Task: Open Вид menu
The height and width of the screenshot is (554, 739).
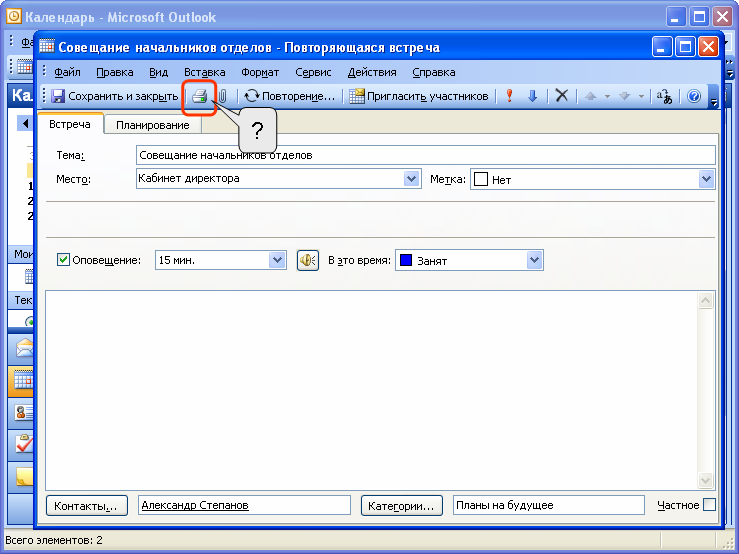Action: point(158,72)
